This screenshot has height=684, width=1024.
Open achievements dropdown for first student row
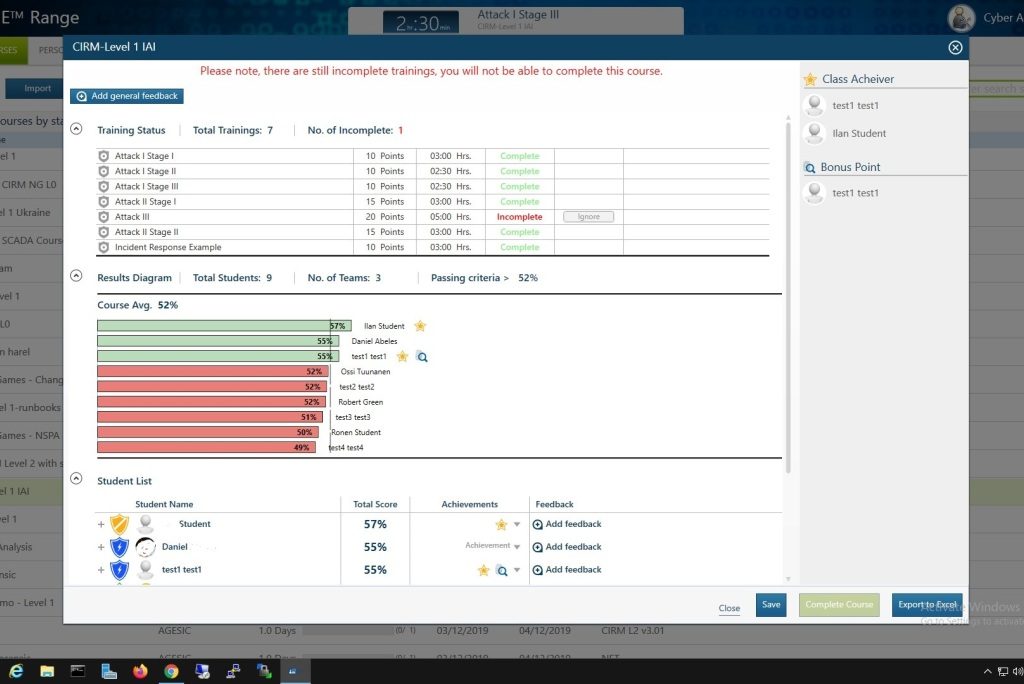pos(517,525)
